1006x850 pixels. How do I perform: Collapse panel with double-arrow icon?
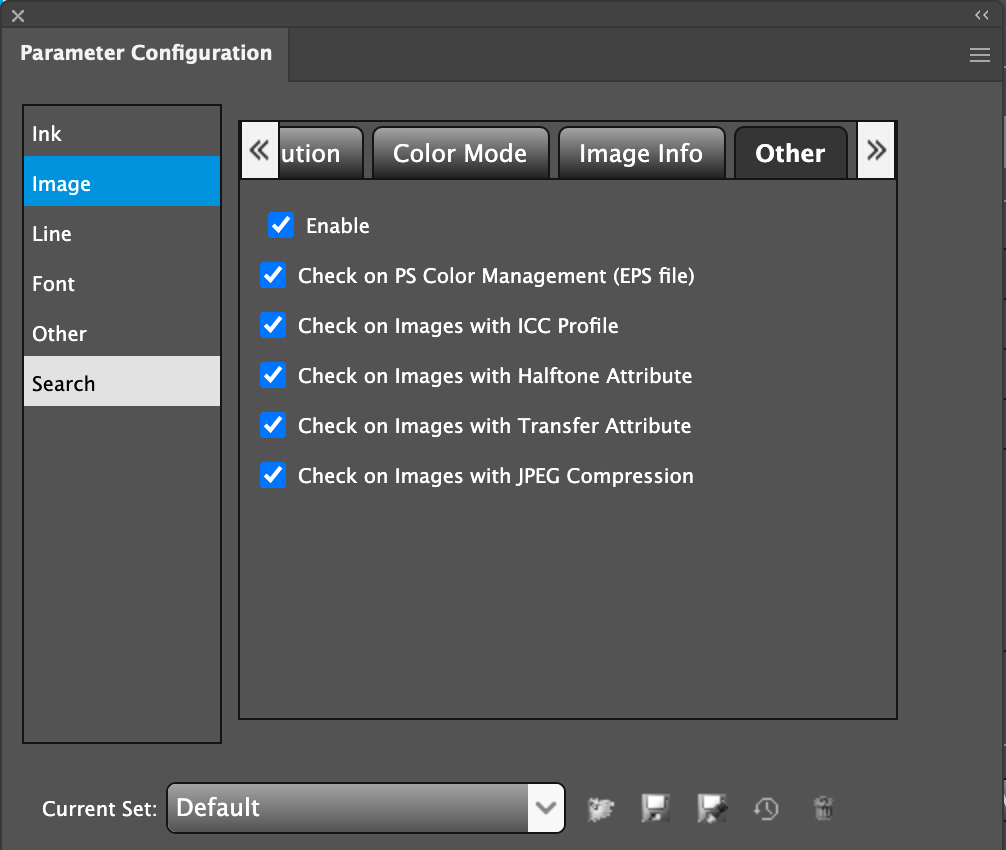(x=981, y=15)
